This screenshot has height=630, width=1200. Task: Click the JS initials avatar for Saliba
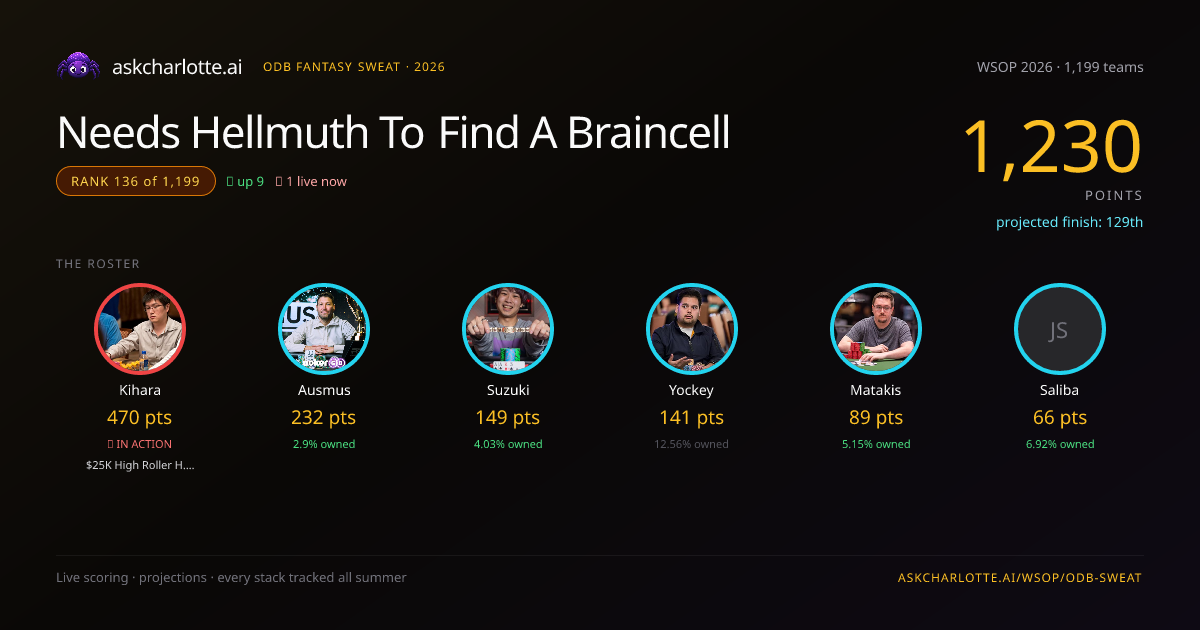click(x=1060, y=329)
